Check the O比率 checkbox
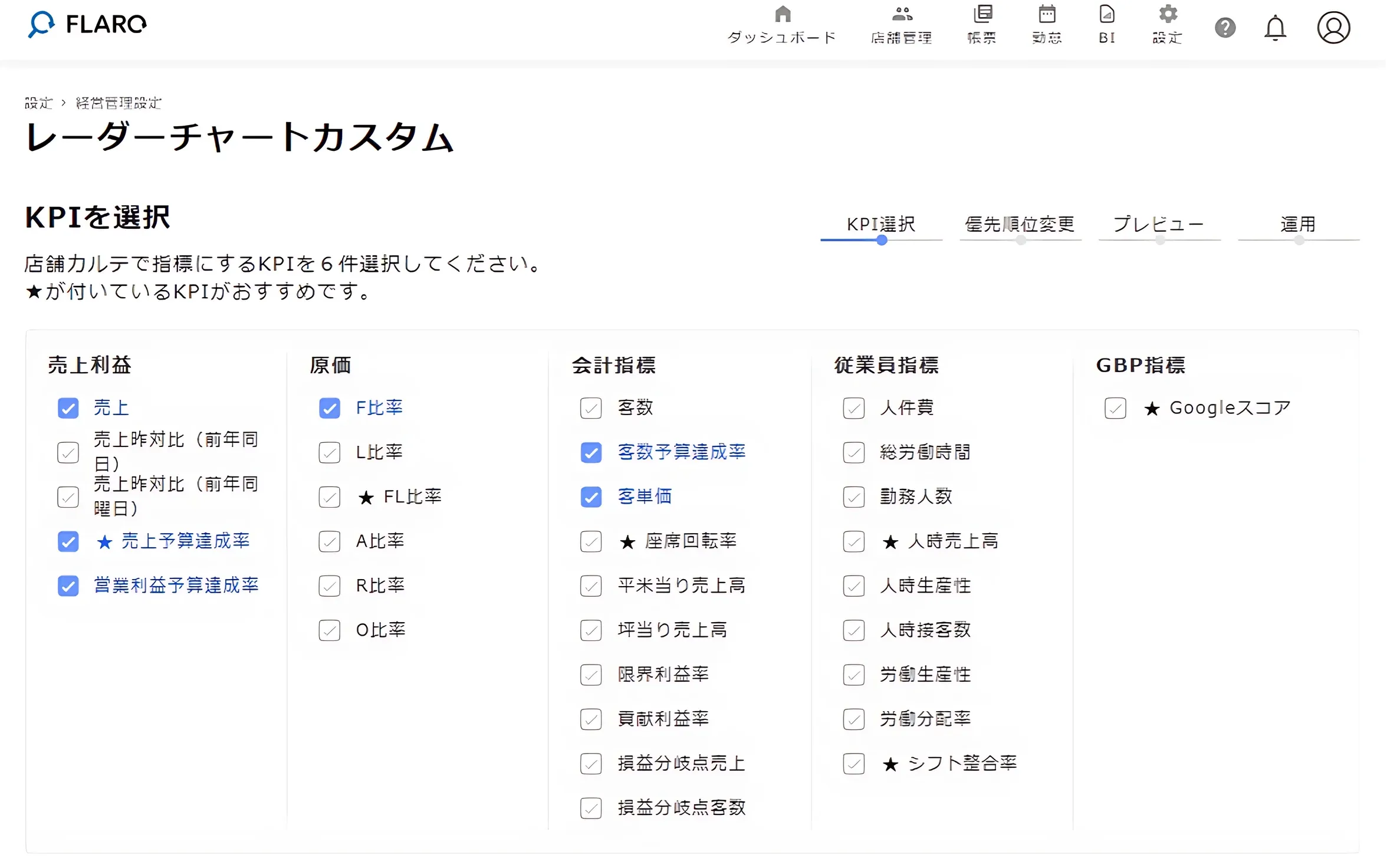The height and width of the screenshot is (868, 1387). 330,630
